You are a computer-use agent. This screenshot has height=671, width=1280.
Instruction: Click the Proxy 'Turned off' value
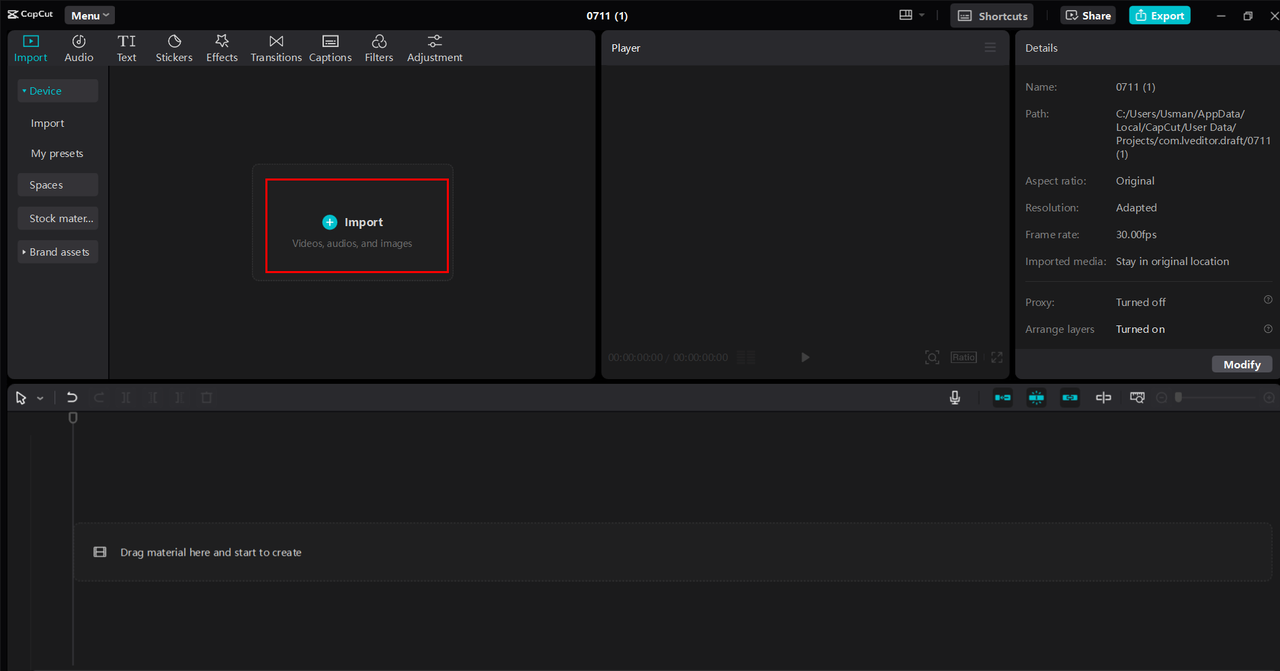pyautogui.click(x=1141, y=302)
